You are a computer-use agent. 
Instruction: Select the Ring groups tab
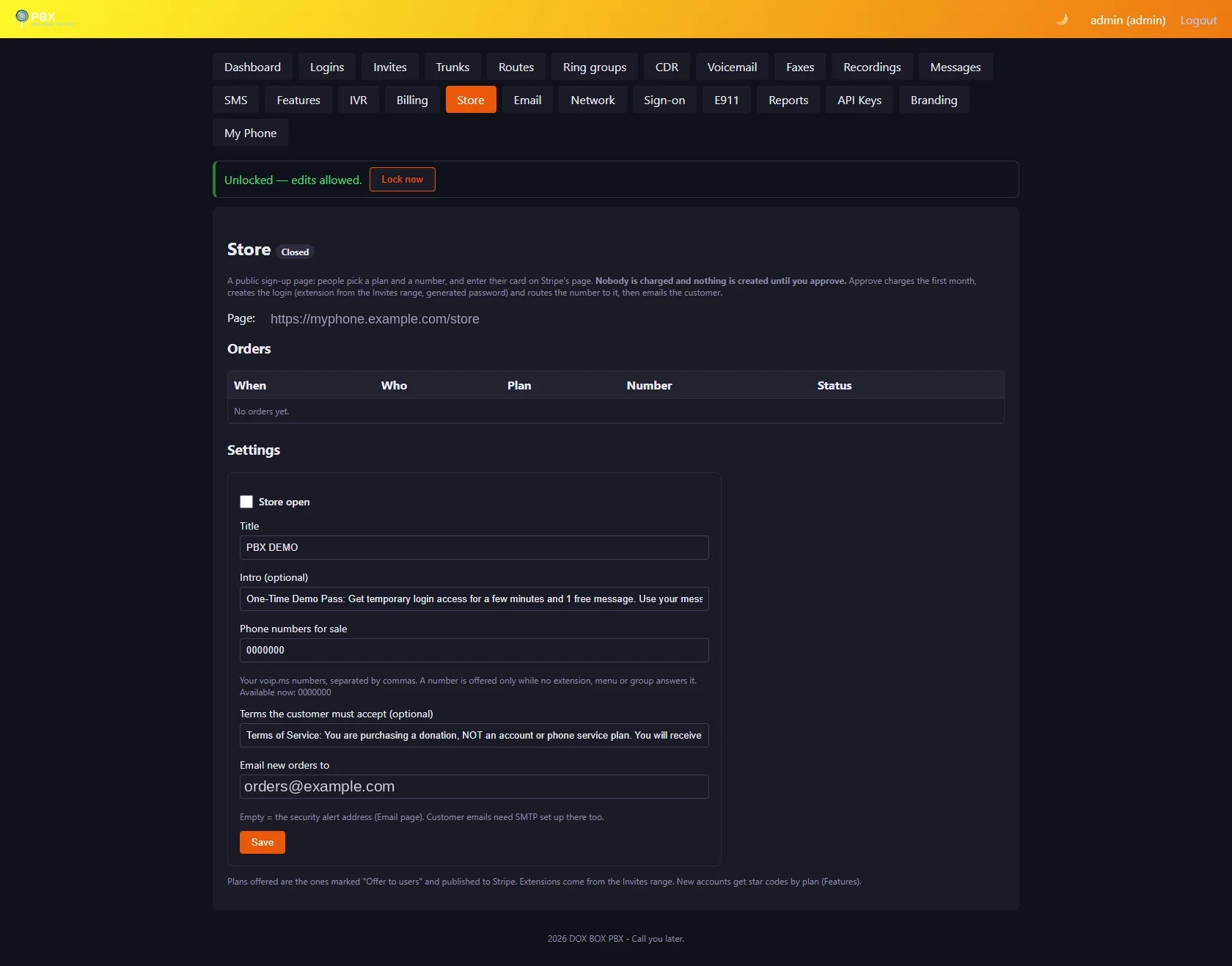pos(595,67)
